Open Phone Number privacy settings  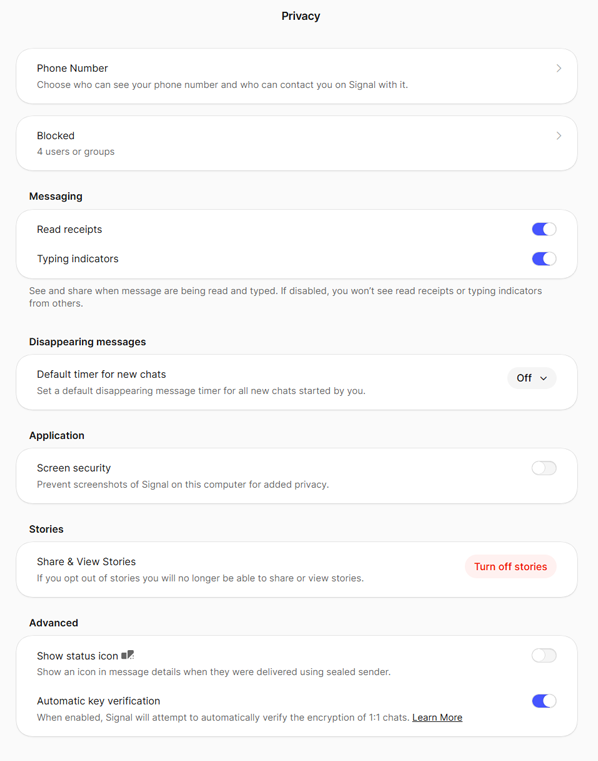point(297,76)
